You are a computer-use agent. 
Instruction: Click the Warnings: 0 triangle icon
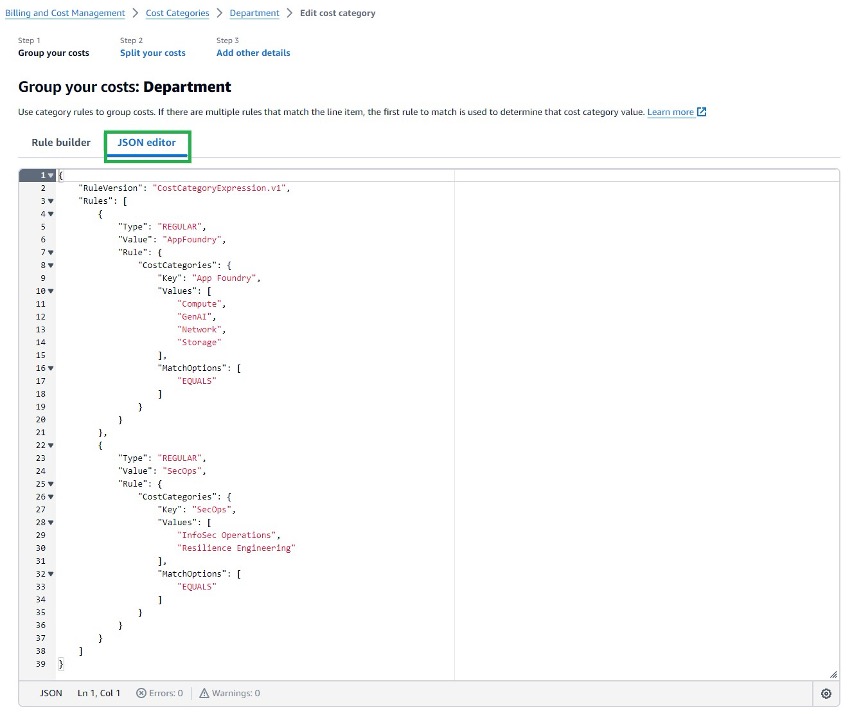point(204,692)
